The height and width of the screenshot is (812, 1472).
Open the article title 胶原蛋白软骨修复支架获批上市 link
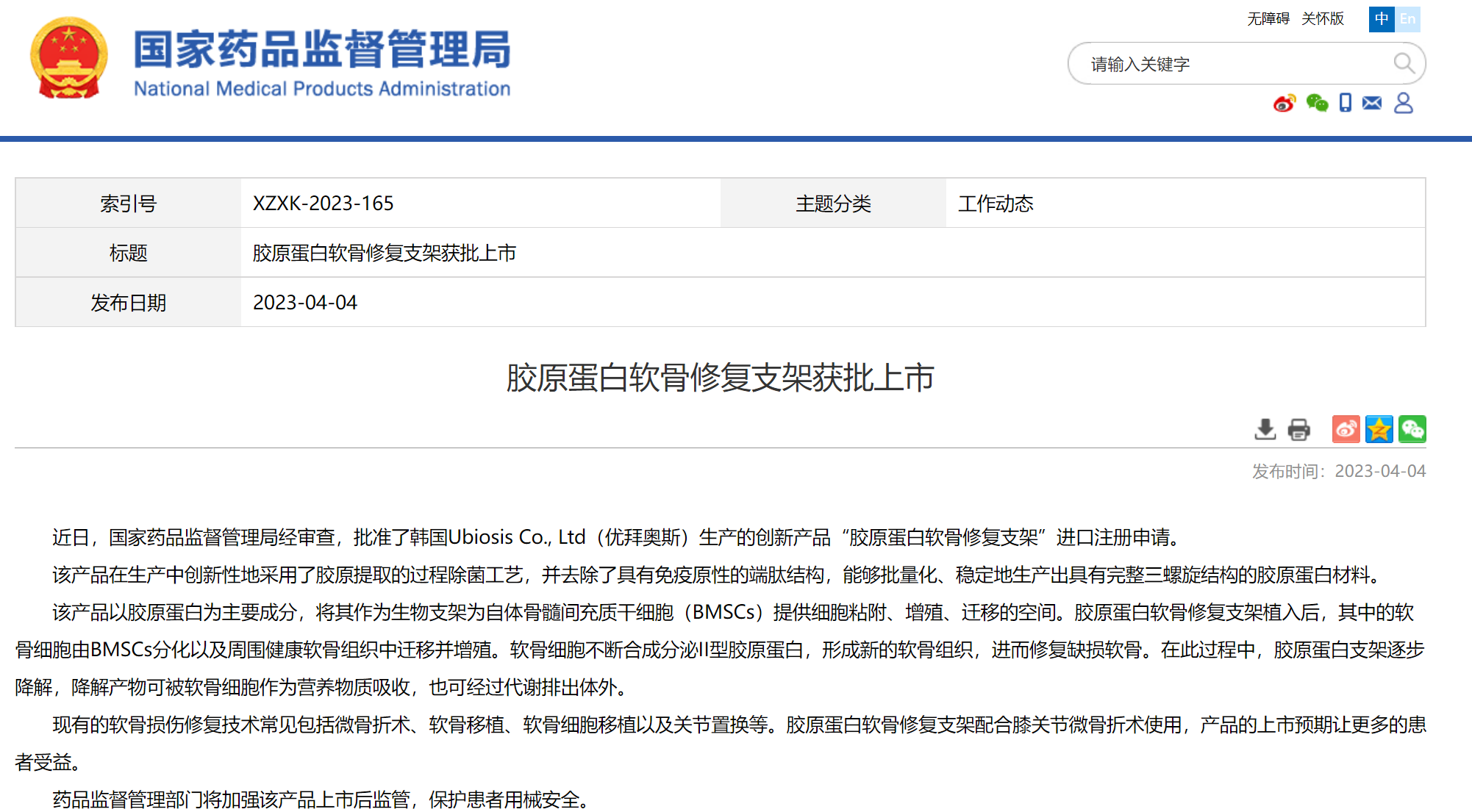point(384,252)
